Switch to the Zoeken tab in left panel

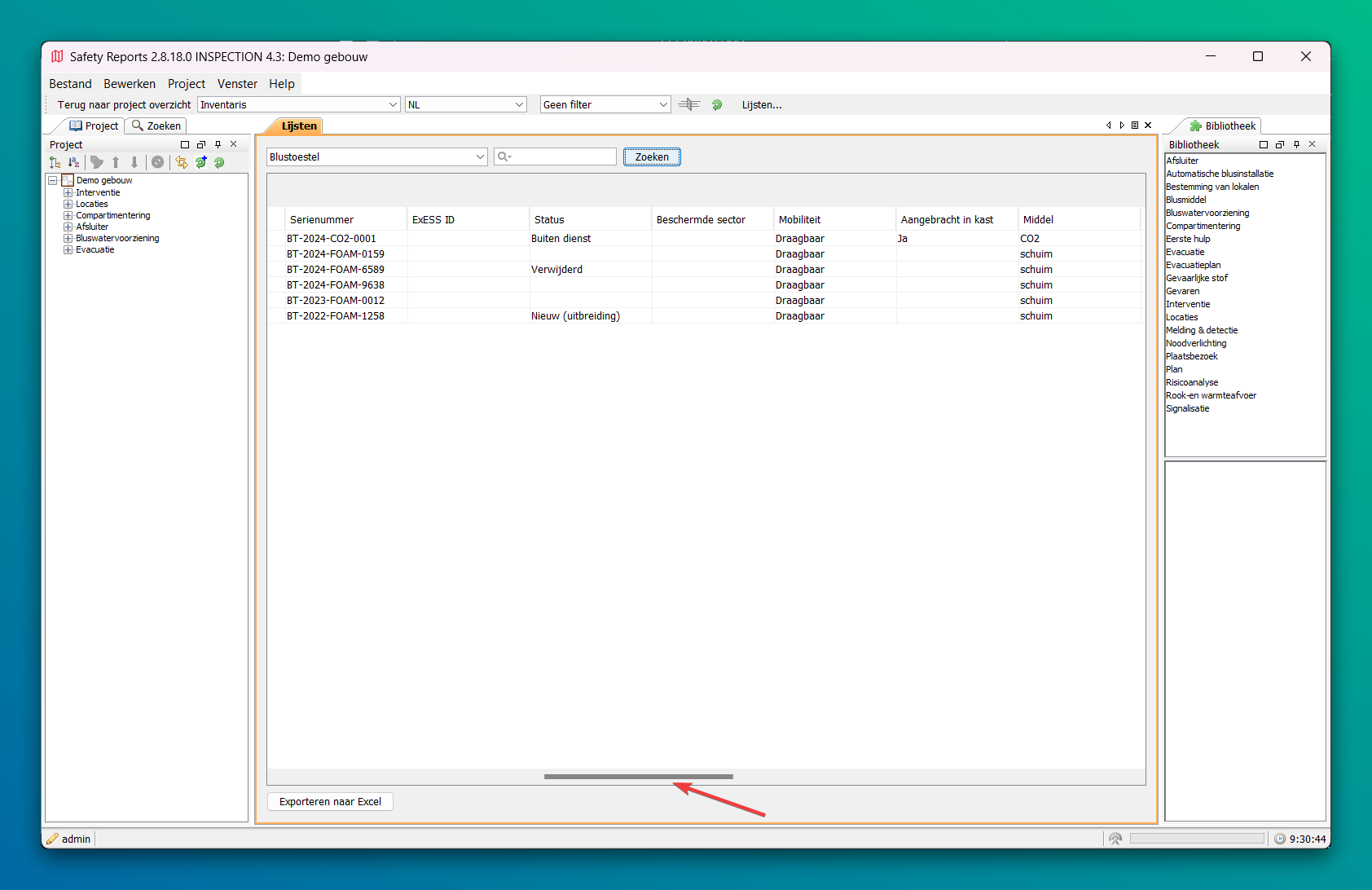click(x=156, y=126)
